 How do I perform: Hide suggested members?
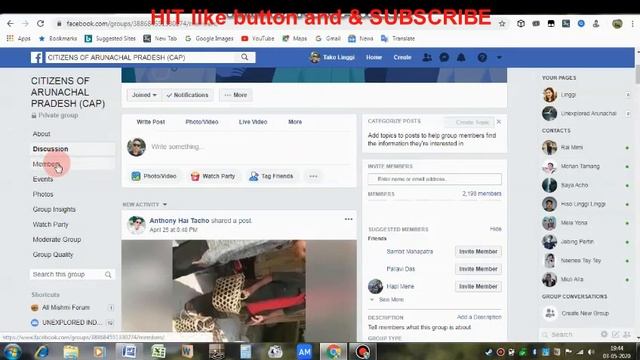pyautogui.click(x=496, y=229)
